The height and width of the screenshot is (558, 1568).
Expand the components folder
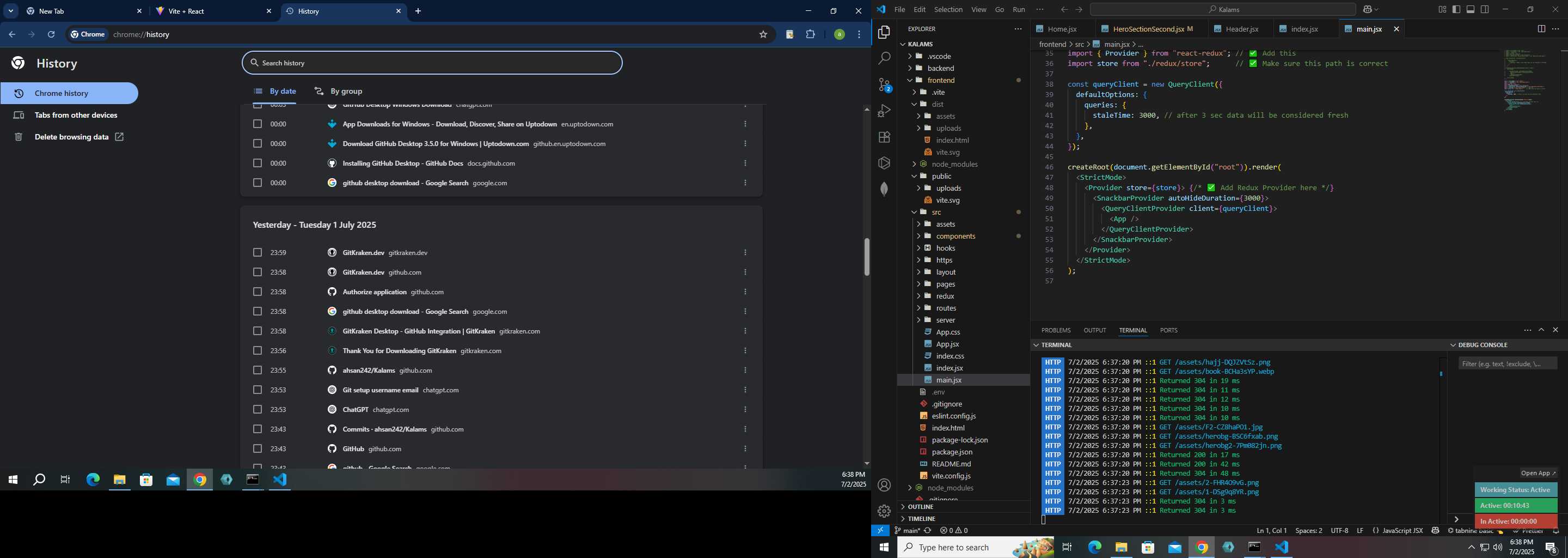pos(918,236)
